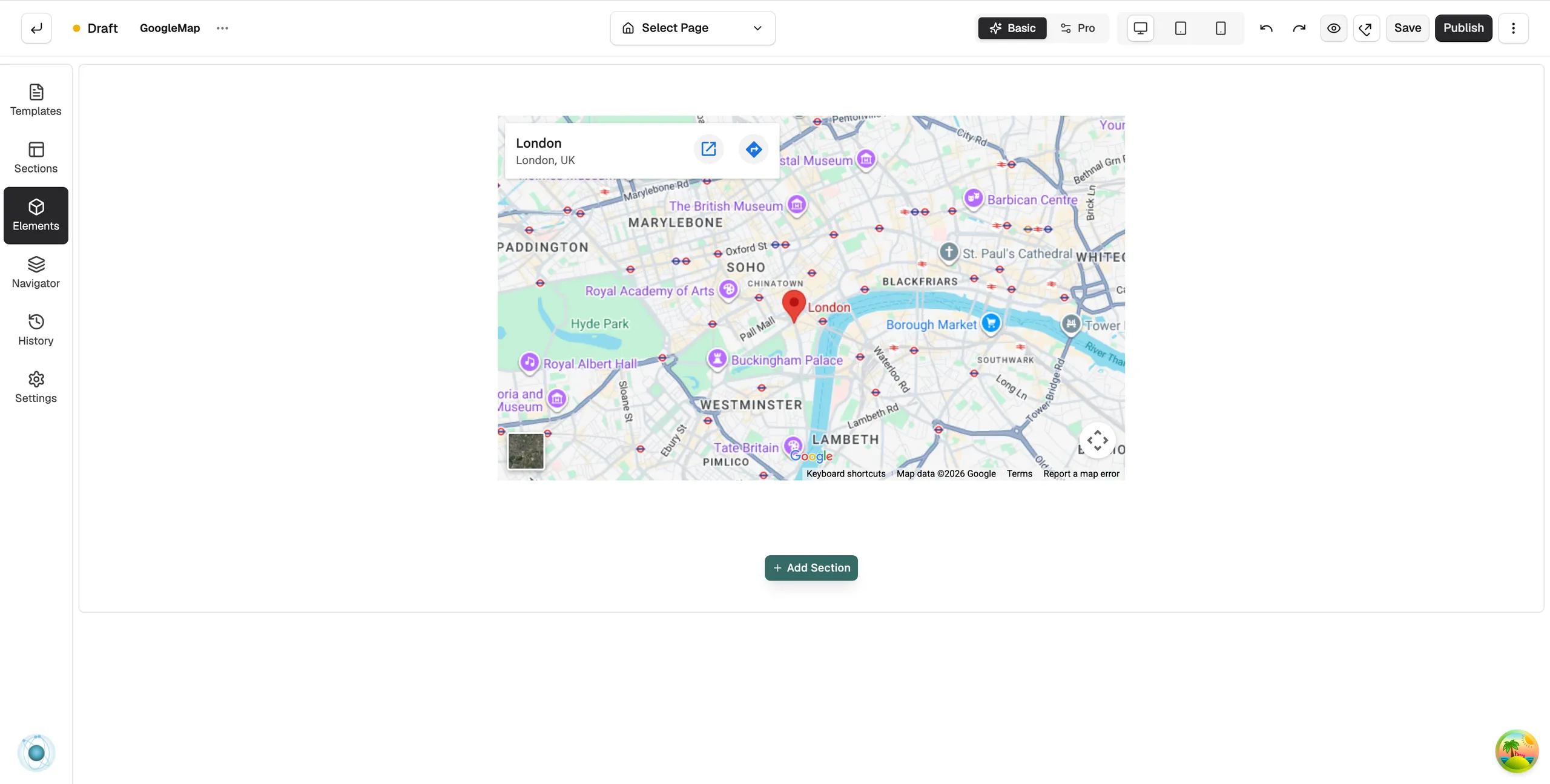Click the back arrow button
The height and width of the screenshot is (784, 1550).
[36, 28]
